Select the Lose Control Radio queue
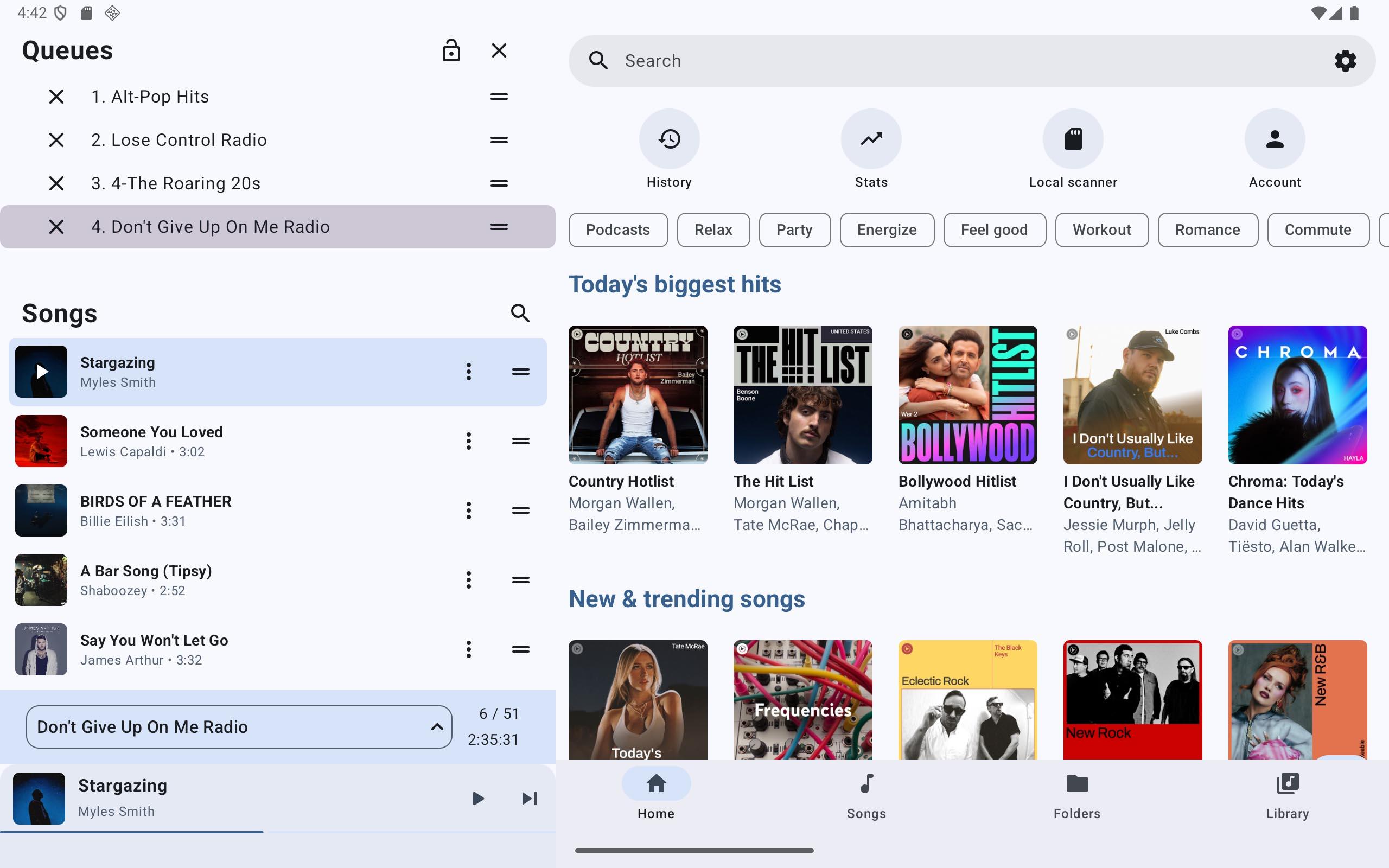1389x868 pixels. pos(179,140)
